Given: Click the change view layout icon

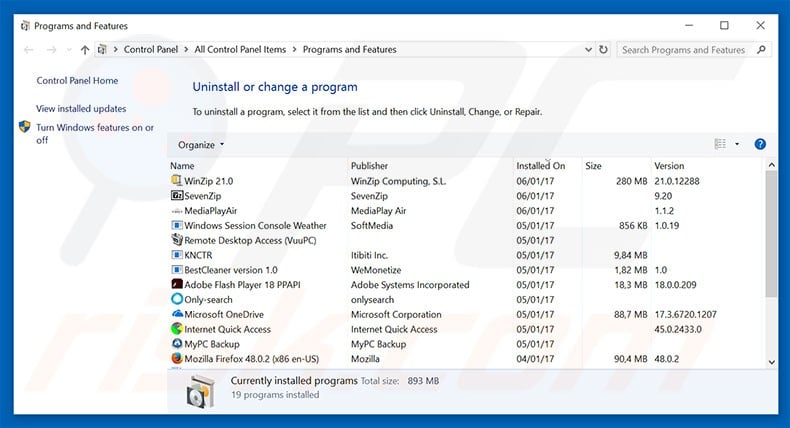Looking at the screenshot, I should tap(720, 144).
